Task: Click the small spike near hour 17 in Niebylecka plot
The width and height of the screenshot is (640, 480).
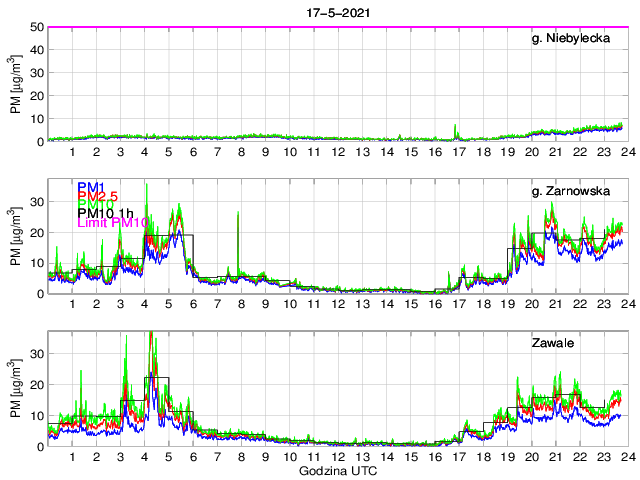Action: coord(455,127)
